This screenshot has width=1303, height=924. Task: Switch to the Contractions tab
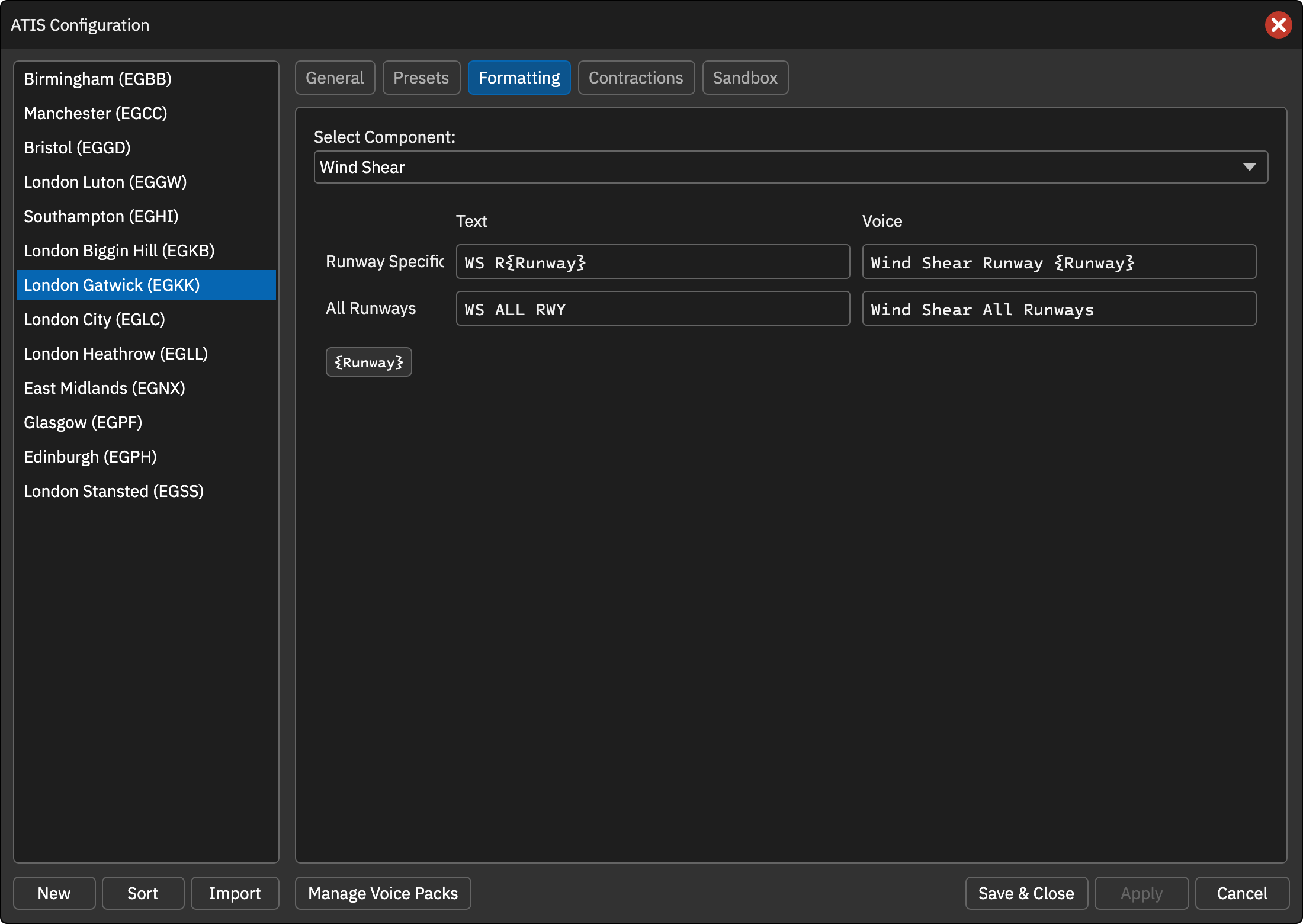pyautogui.click(x=636, y=78)
